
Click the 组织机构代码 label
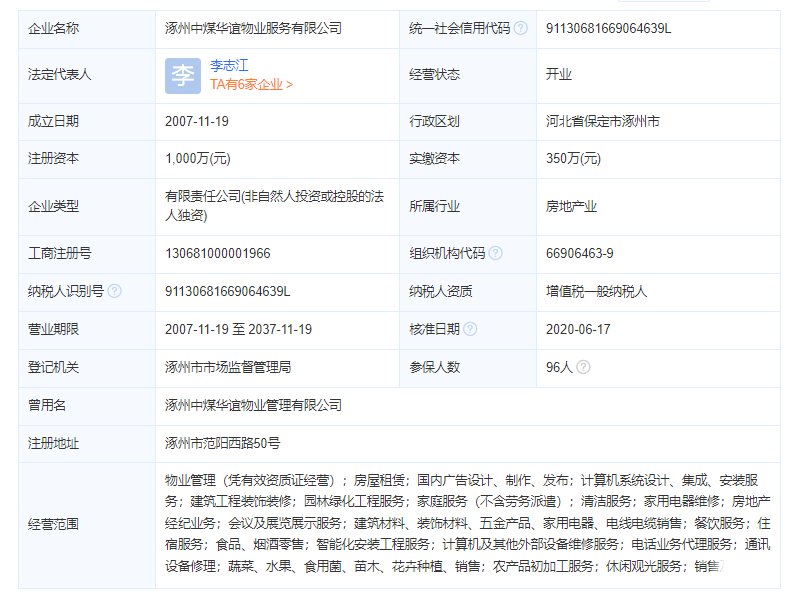[447, 253]
